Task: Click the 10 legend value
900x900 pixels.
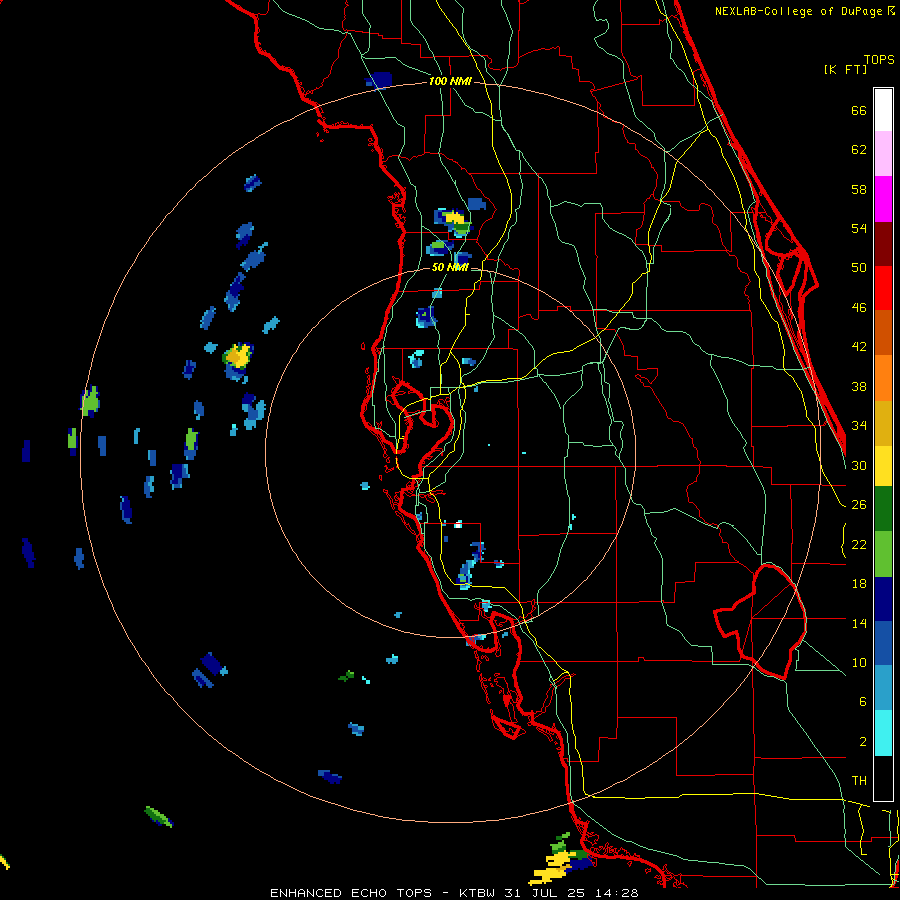Action: [x=859, y=662]
